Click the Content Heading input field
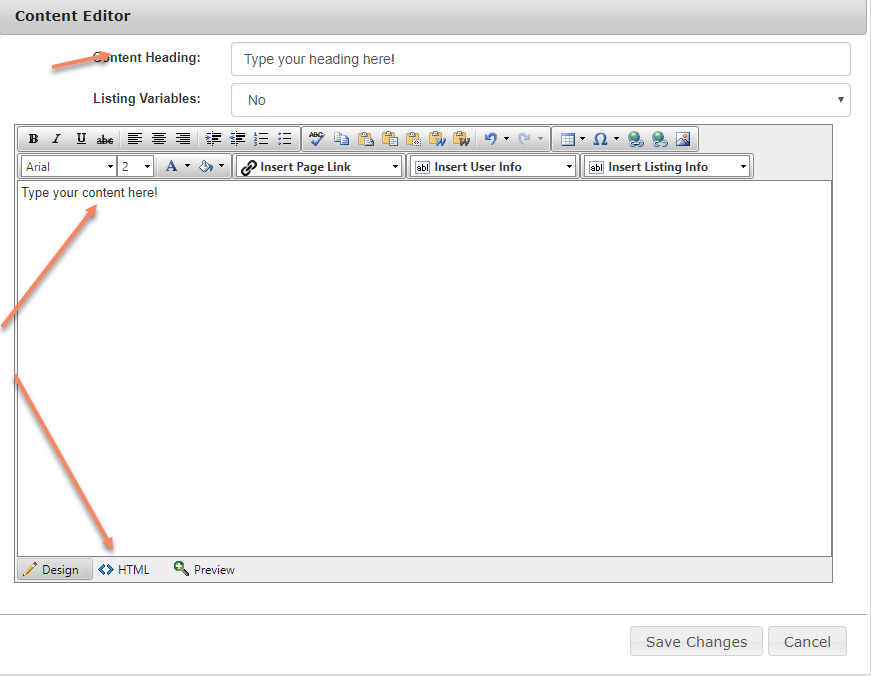This screenshot has width=871, height=676. (540, 59)
